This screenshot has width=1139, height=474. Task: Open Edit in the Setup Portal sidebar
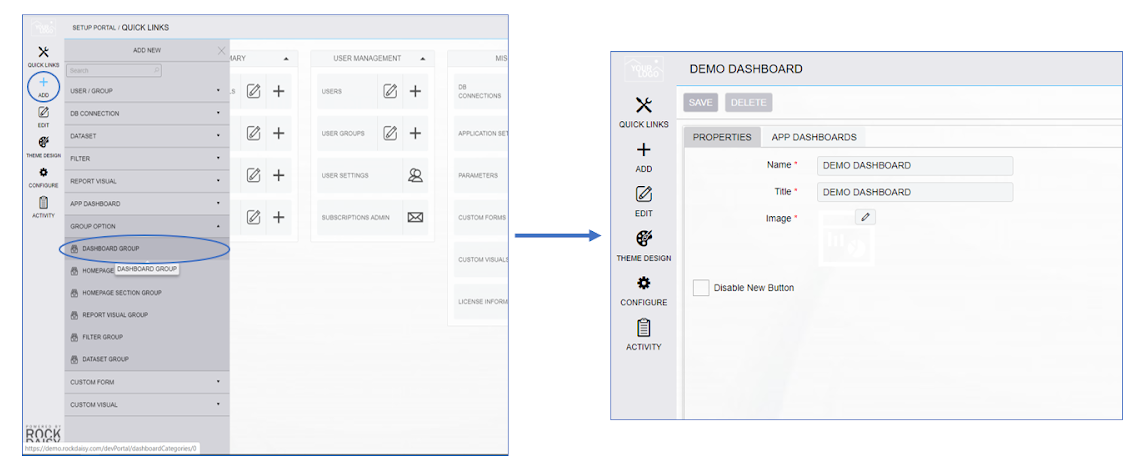(x=43, y=117)
